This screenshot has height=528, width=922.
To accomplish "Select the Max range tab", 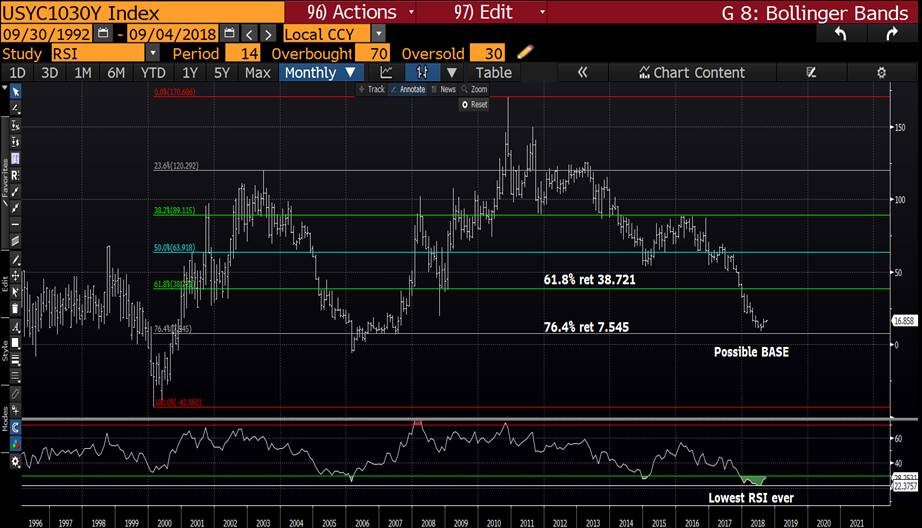I will (x=258, y=72).
